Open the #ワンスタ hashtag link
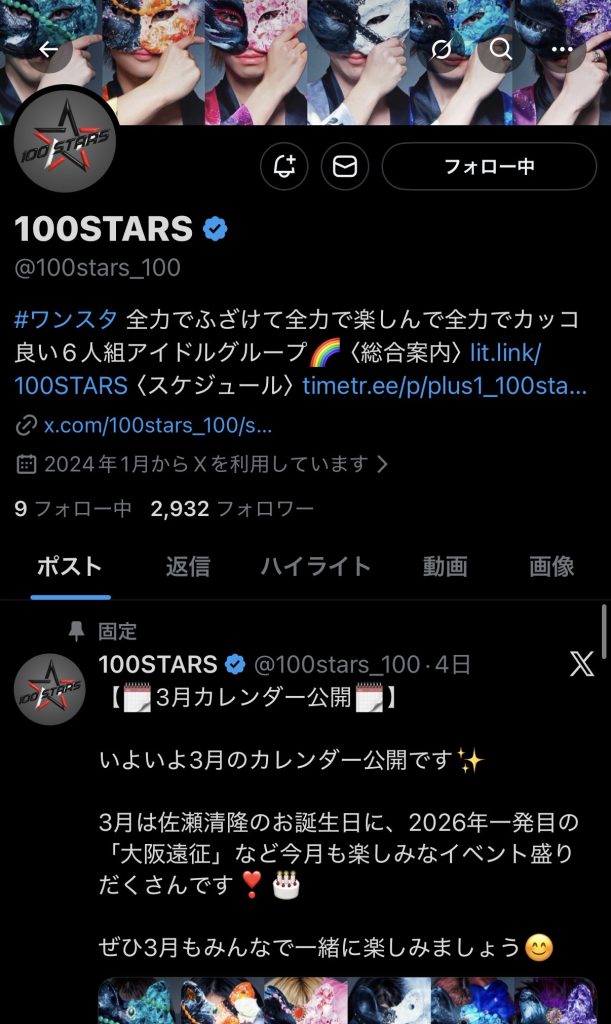The height and width of the screenshot is (1024, 611). pyautogui.click(x=66, y=319)
